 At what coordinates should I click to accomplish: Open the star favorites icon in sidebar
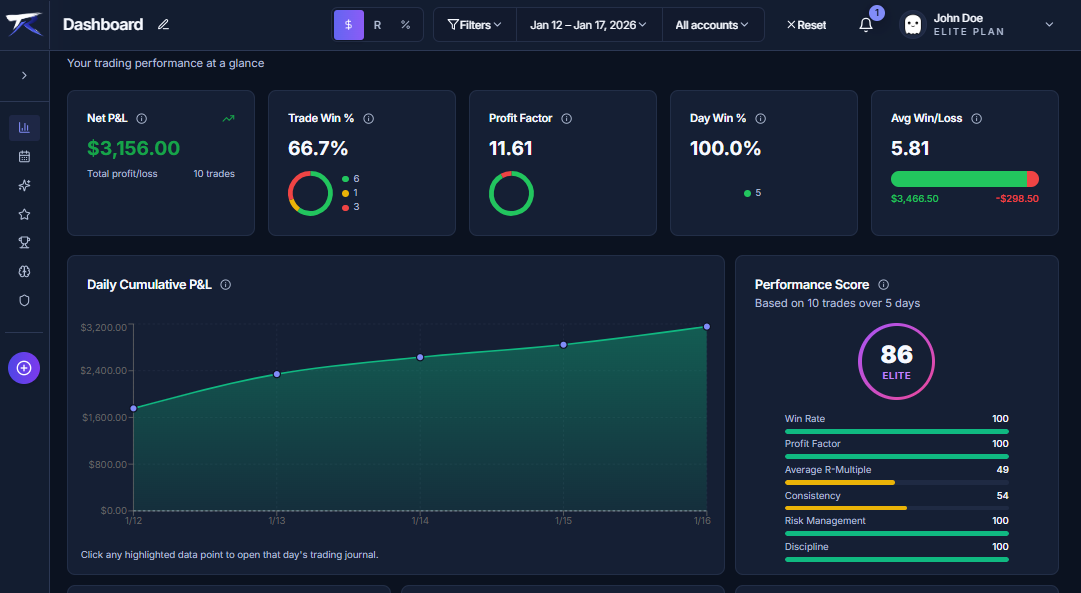coord(24,214)
